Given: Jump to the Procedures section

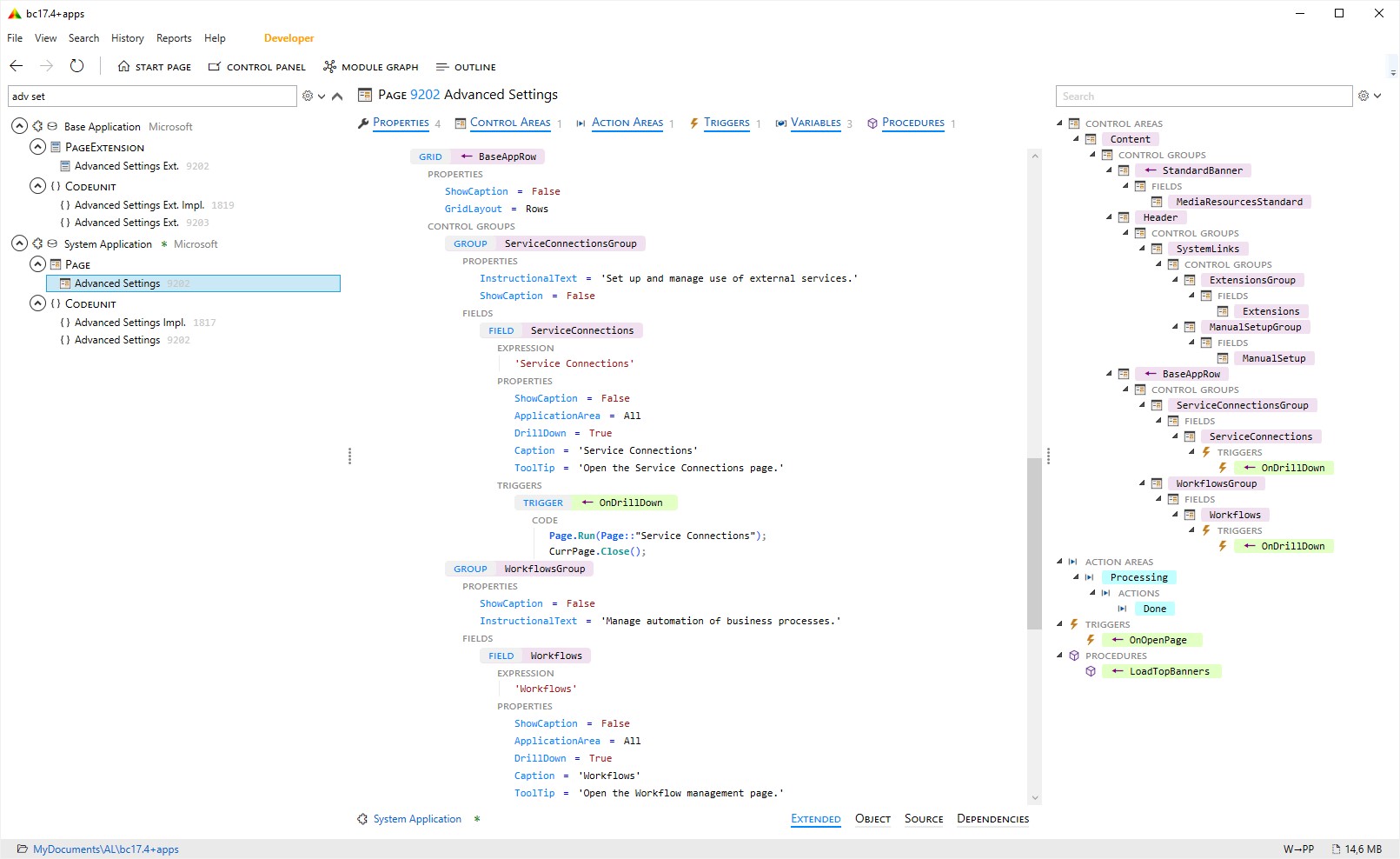Looking at the screenshot, I should point(913,123).
